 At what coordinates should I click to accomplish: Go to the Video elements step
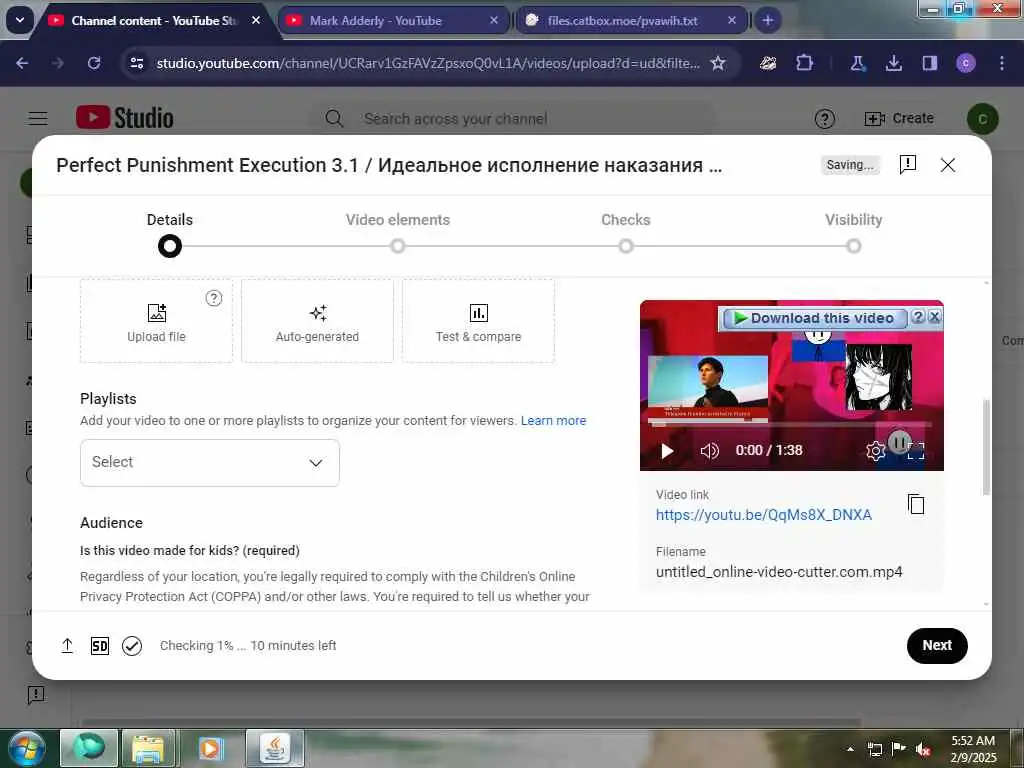coord(398,234)
